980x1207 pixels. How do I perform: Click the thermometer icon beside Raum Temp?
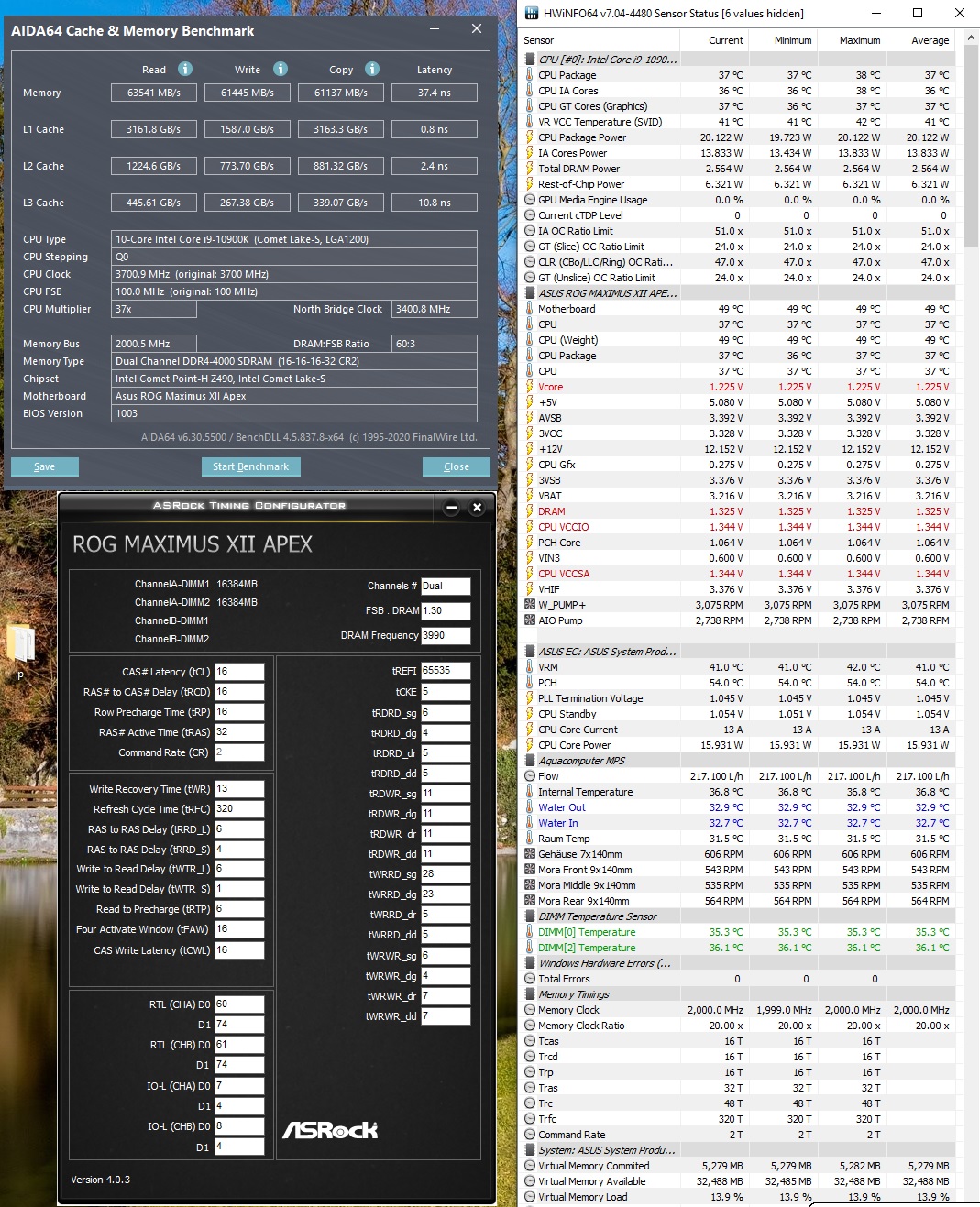(x=530, y=839)
